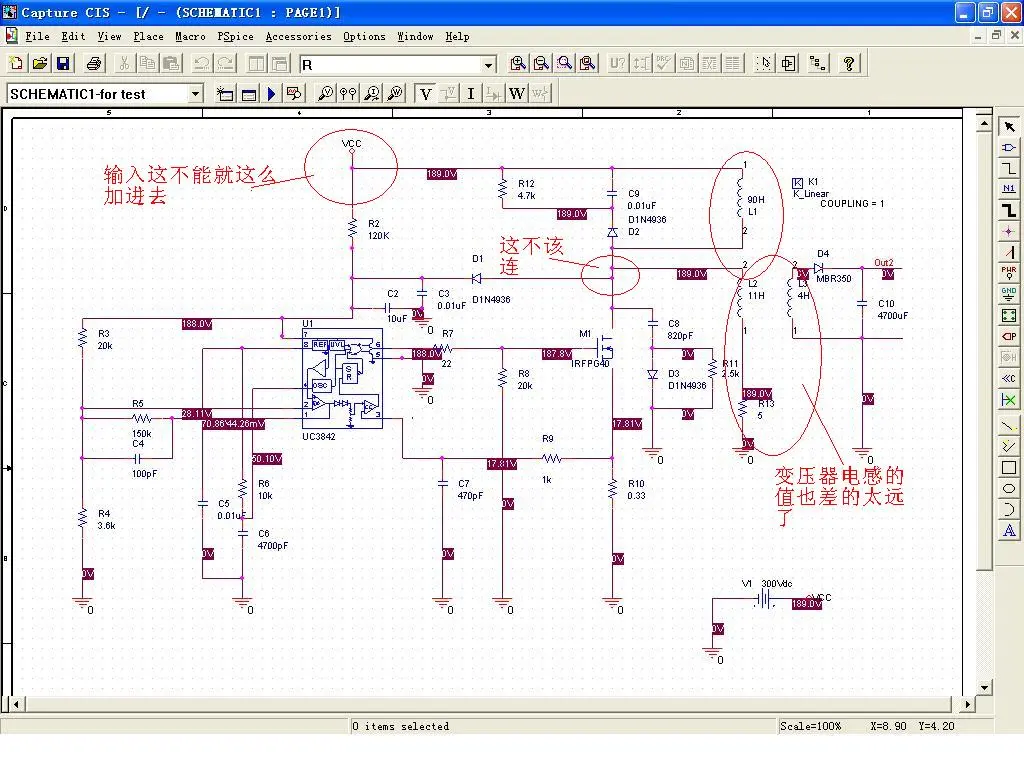Select the Place Junction tool

point(1009,231)
